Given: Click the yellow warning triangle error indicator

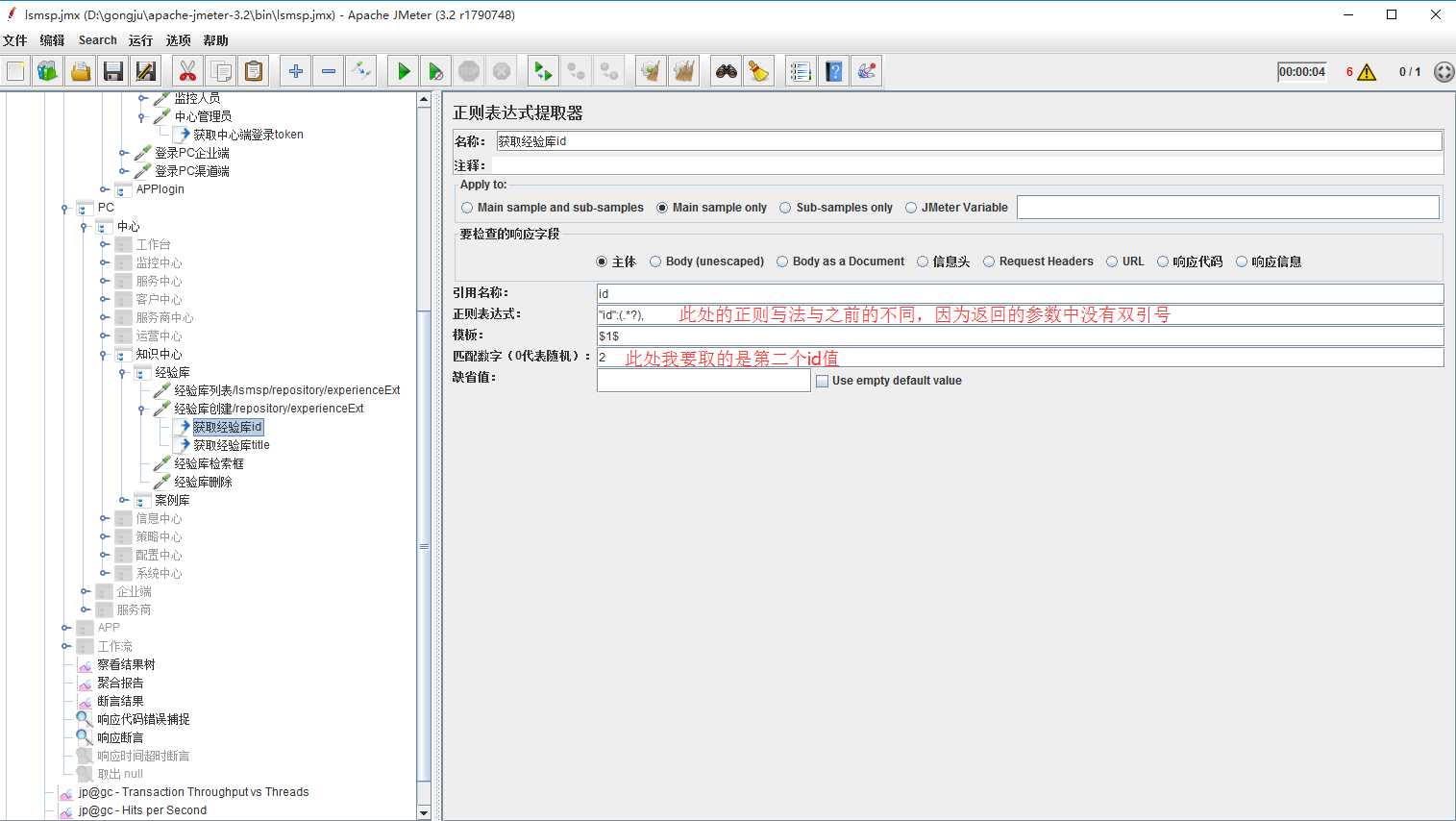Looking at the screenshot, I should (x=1367, y=72).
